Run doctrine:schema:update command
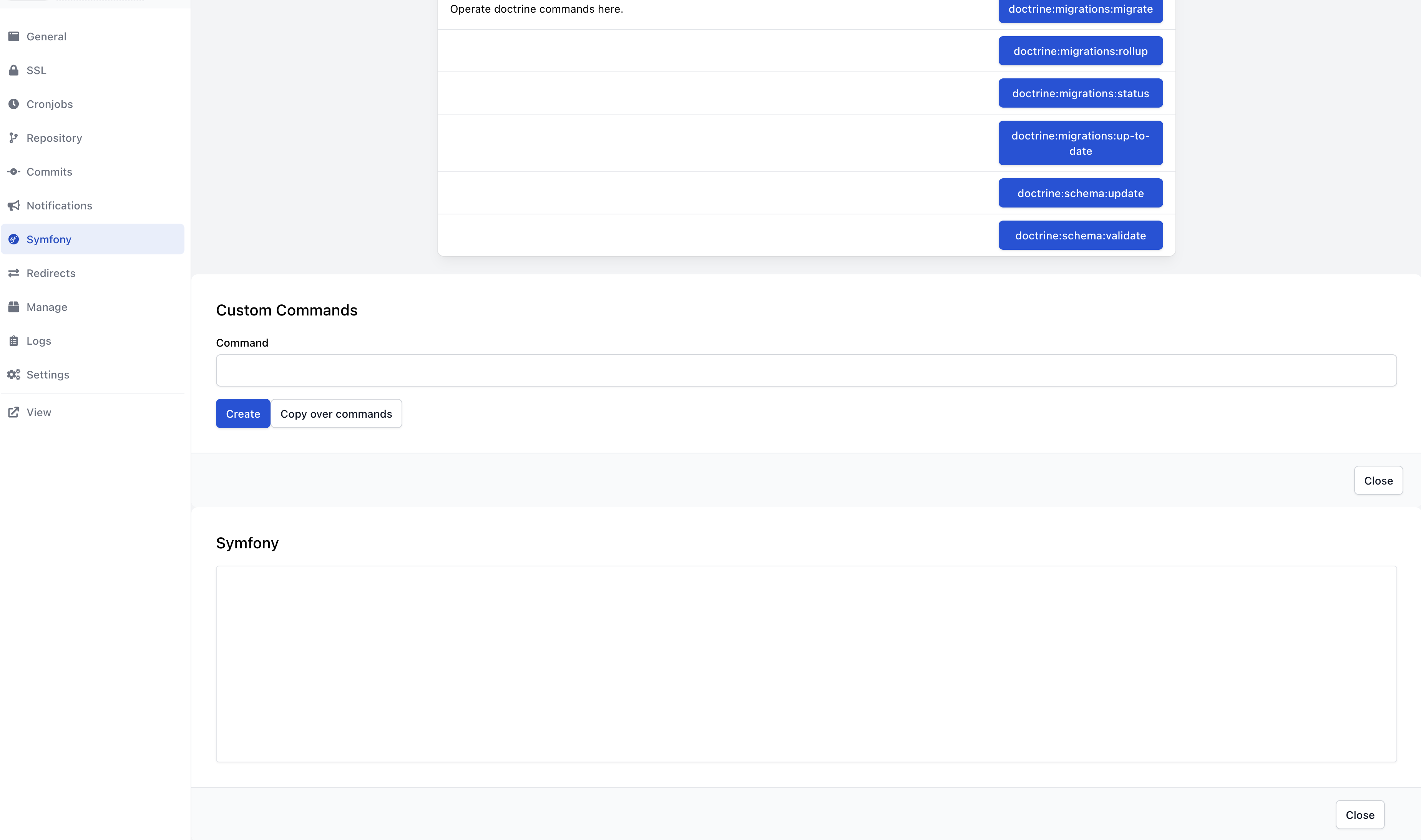Viewport: 1421px width, 840px height. pos(1080,193)
